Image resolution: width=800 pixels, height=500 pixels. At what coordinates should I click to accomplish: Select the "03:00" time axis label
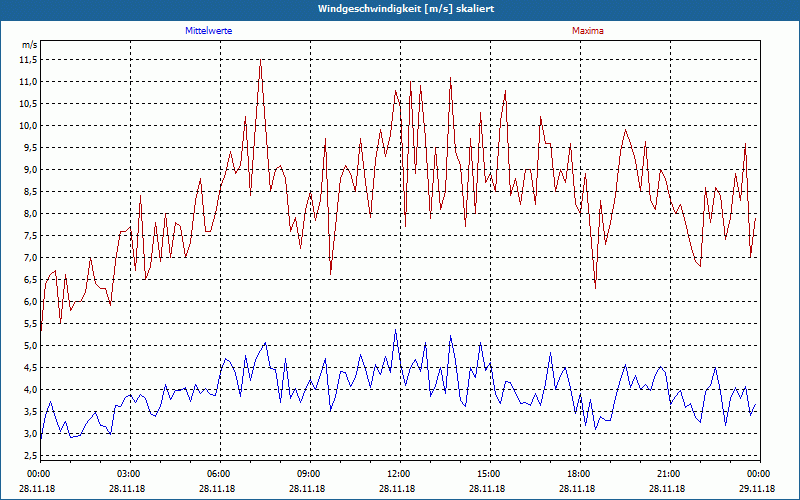coord(127,474)
